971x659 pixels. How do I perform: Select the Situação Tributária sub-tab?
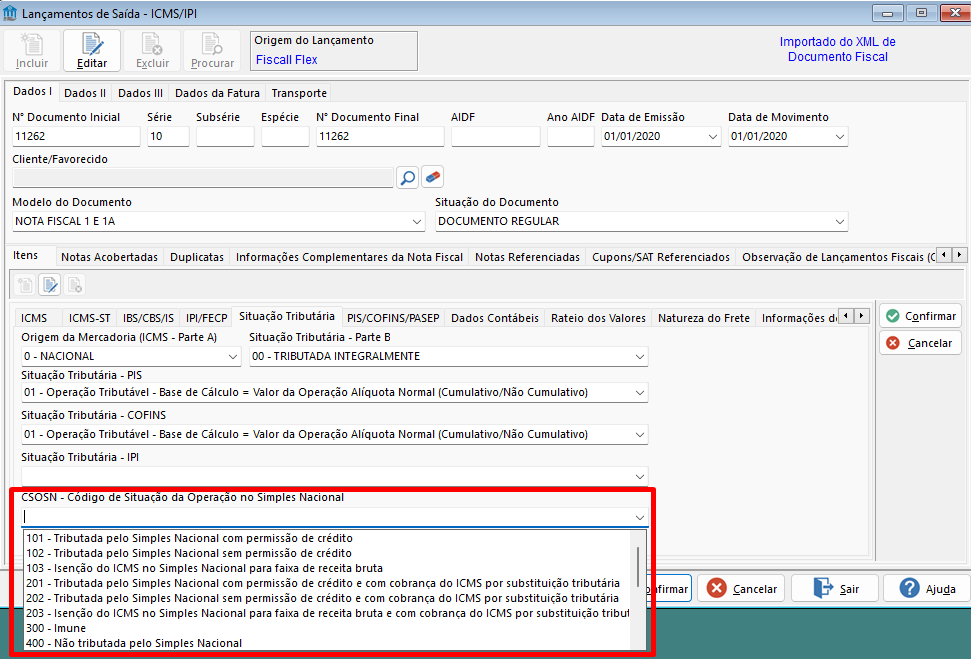[x=287, y=316]
